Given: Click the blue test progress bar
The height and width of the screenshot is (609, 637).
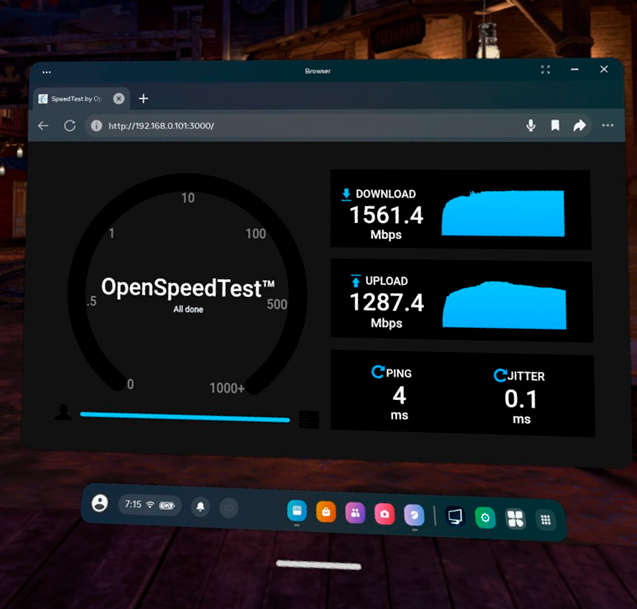Looking at the screenshot, I should click(185, 417).
